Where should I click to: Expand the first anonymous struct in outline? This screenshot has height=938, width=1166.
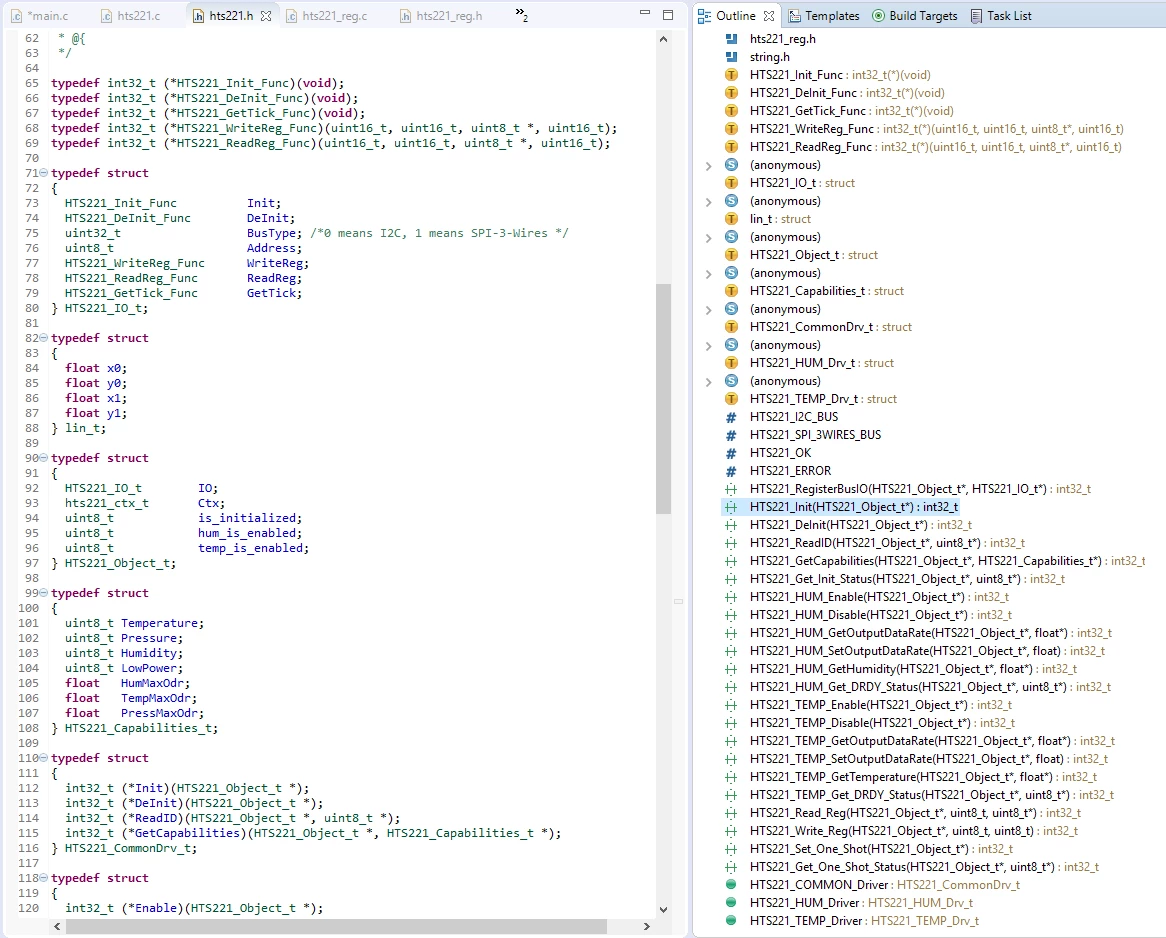pos(709,165)
